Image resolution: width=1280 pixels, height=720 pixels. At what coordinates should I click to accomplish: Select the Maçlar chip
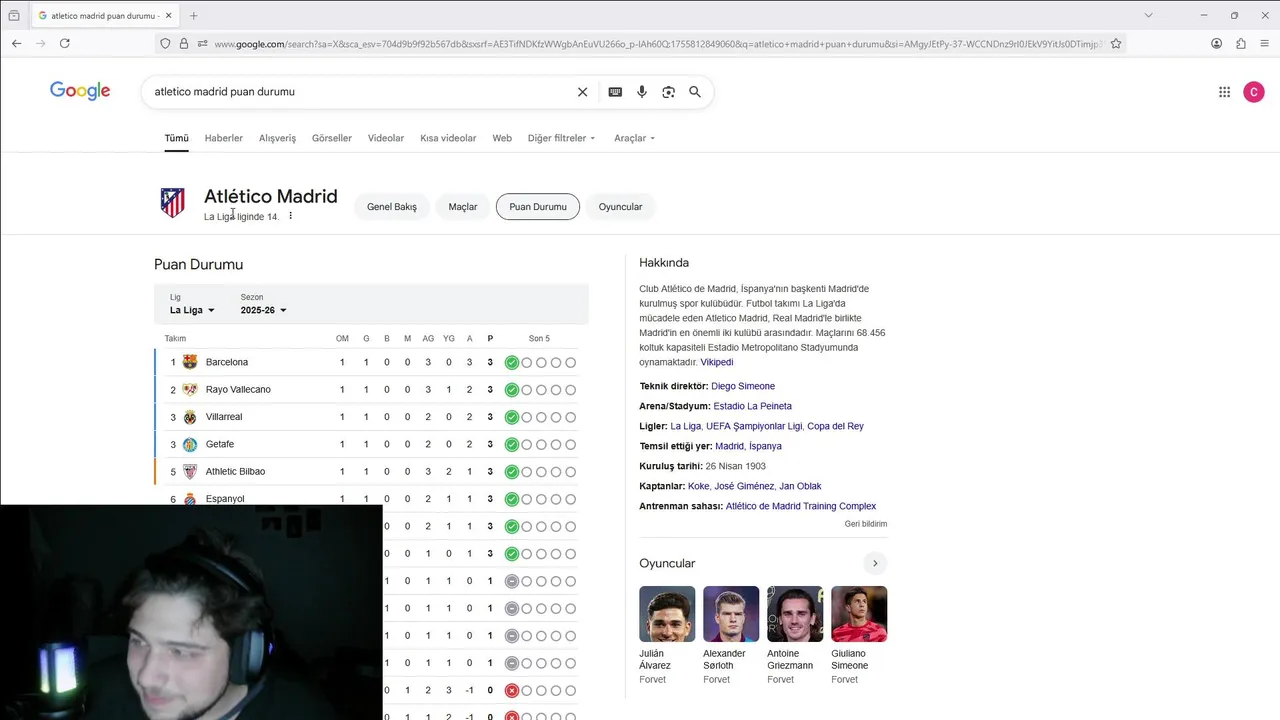[463, 207]
